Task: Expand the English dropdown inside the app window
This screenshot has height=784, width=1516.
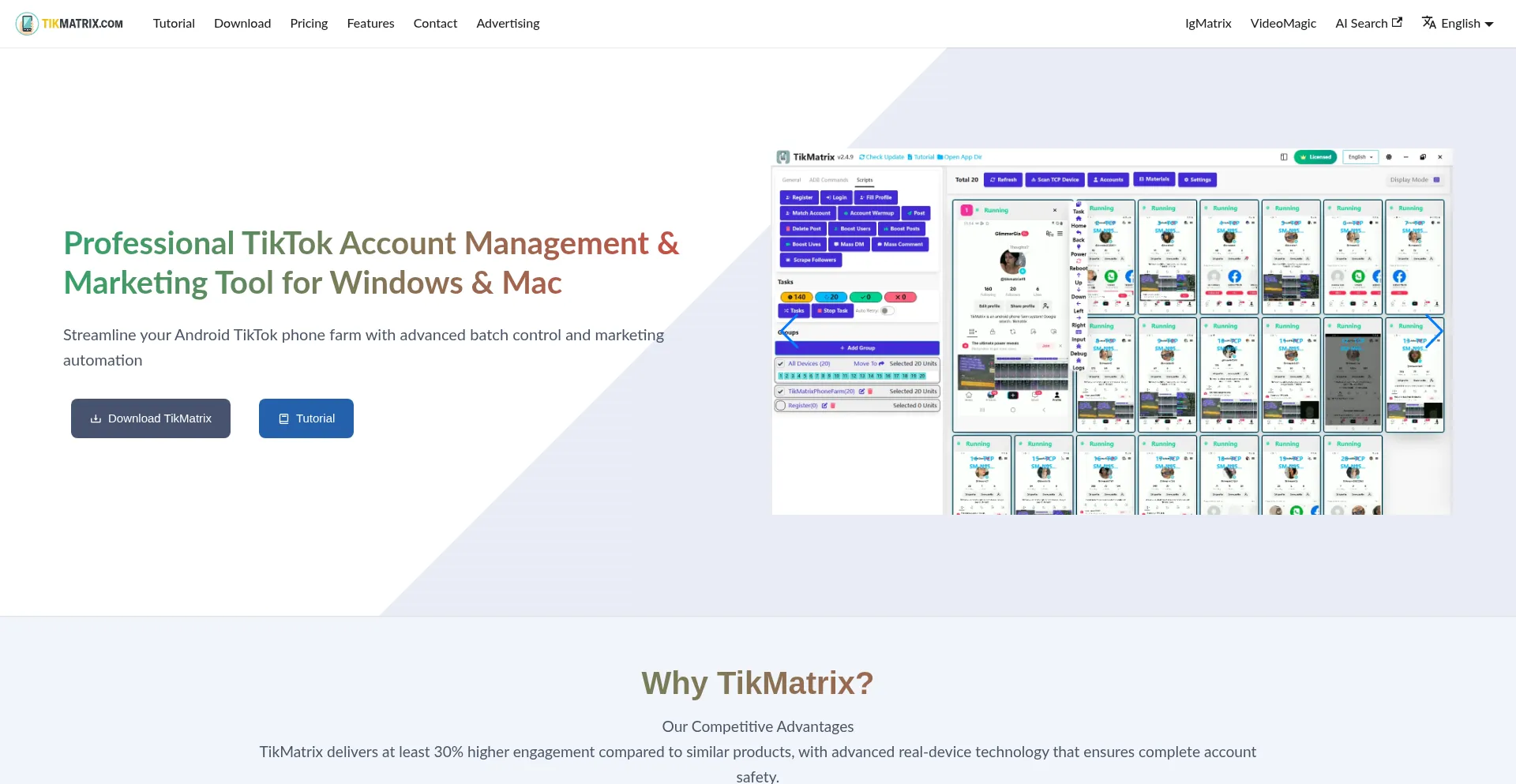Action: (1360, 157)
